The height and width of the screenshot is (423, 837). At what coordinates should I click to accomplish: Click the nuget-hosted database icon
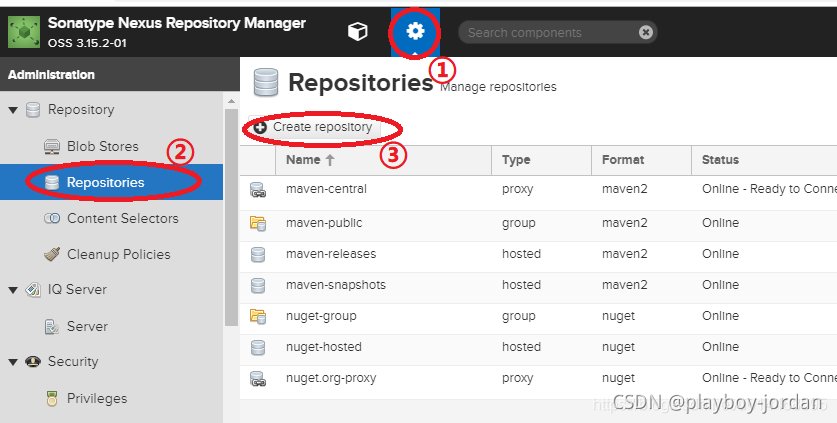[258, 347]
